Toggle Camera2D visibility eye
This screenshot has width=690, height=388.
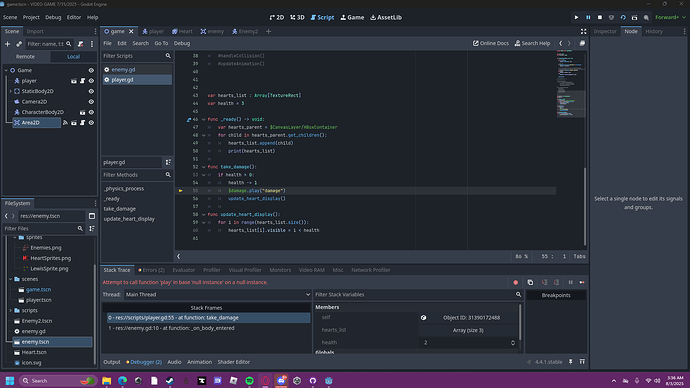point(91,102)
